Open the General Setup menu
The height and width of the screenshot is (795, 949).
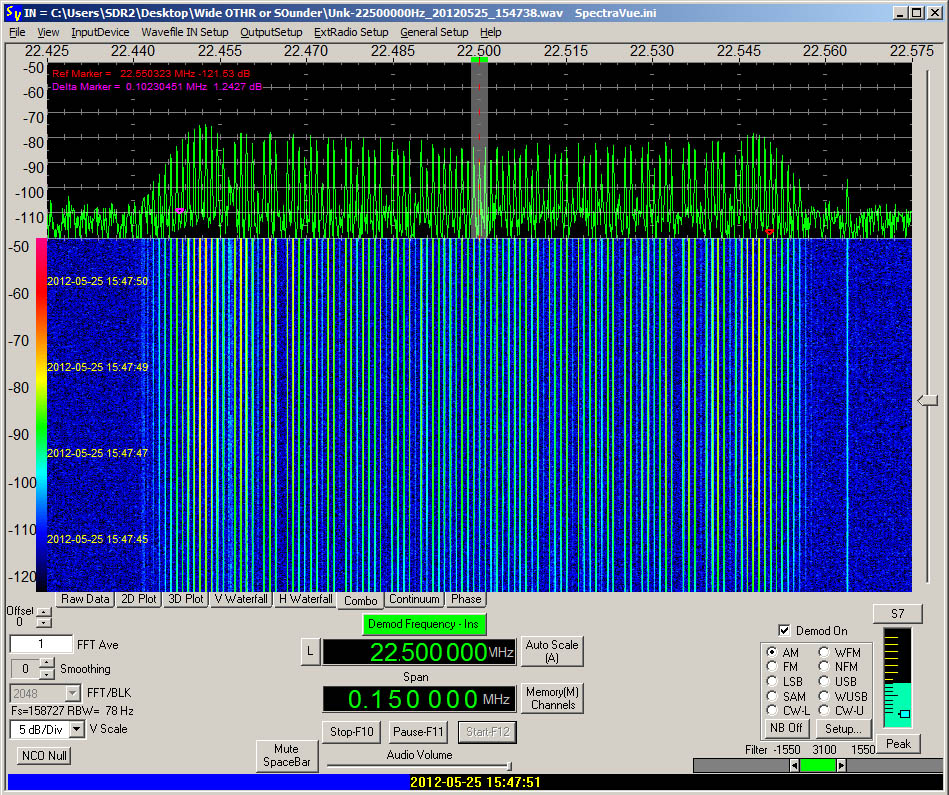click(x=434, y=32)
